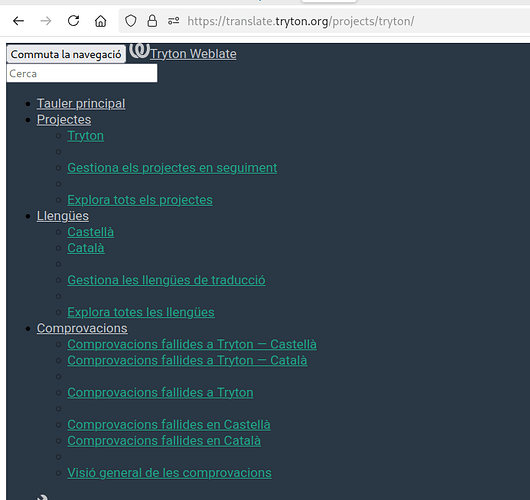Click the Weblate logo icon
The height and width of the screenshot is (500, 530).
(x=139, y=51)
